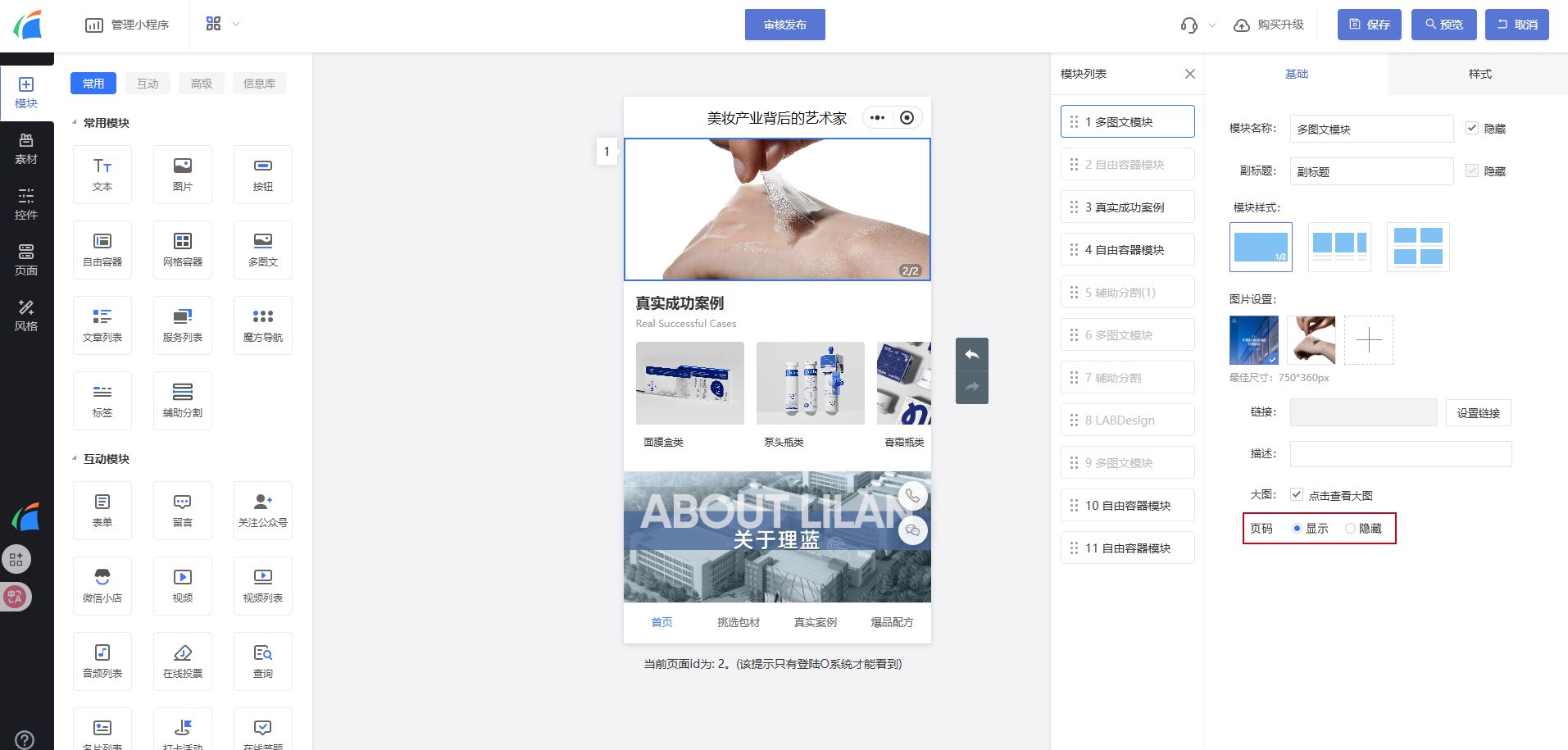Insert the 视频列表 module
The width and height of the screenshot is (1568, 750).
point(263,586)
